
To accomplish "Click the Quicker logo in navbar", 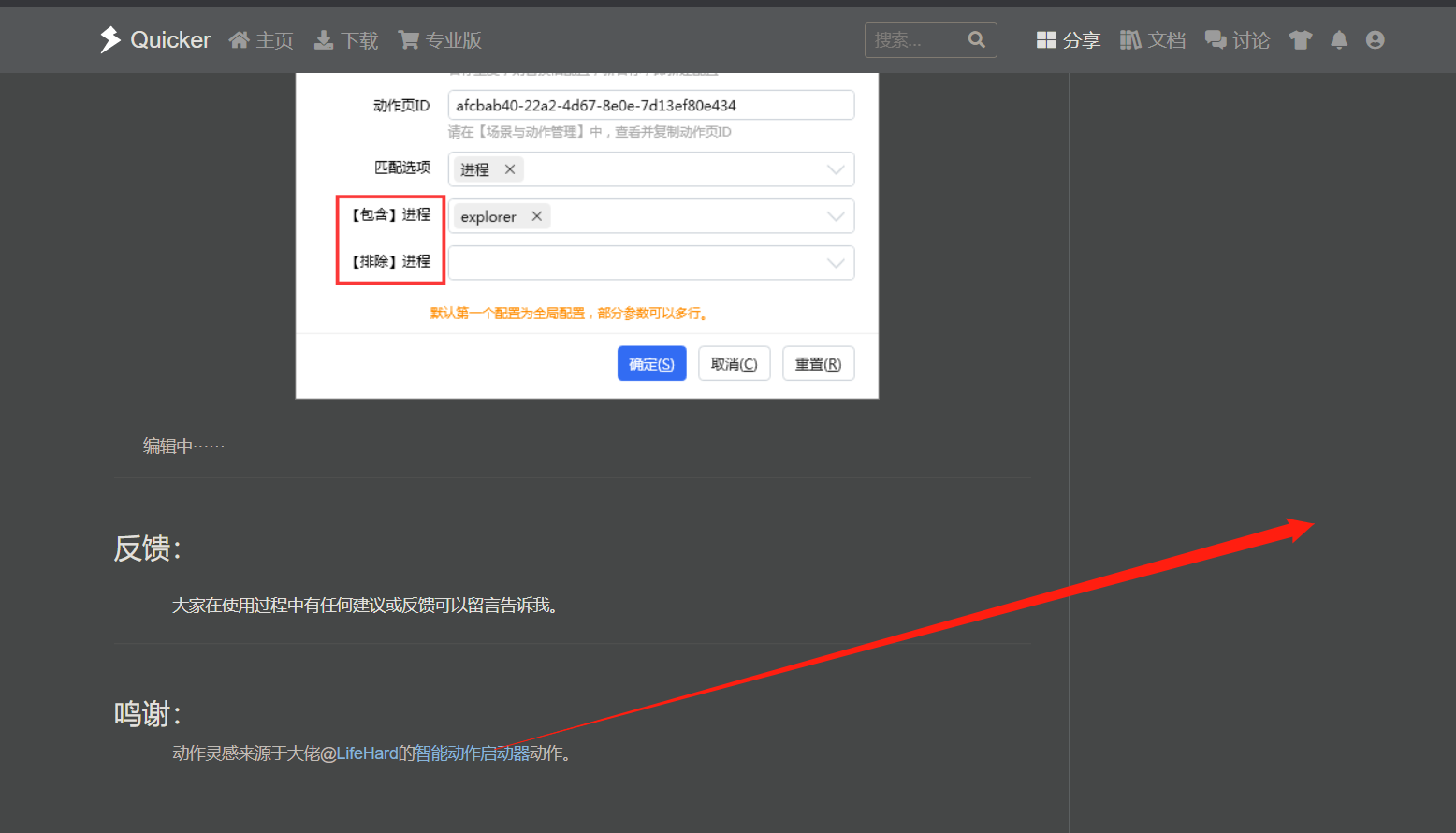I will pos(155,39).
